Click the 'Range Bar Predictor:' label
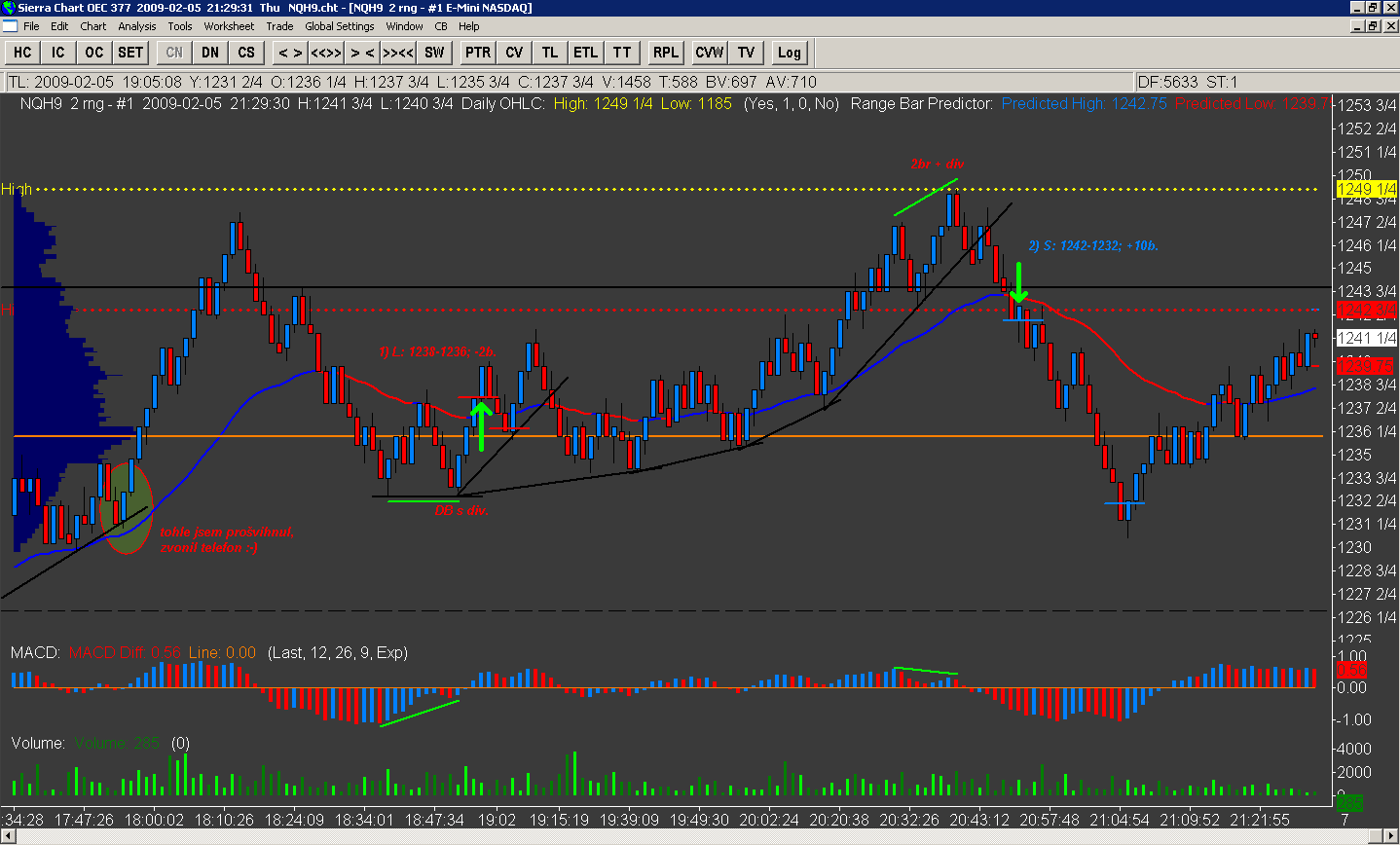The height and width of the screenshot is (845, 1400). [922, 103]
